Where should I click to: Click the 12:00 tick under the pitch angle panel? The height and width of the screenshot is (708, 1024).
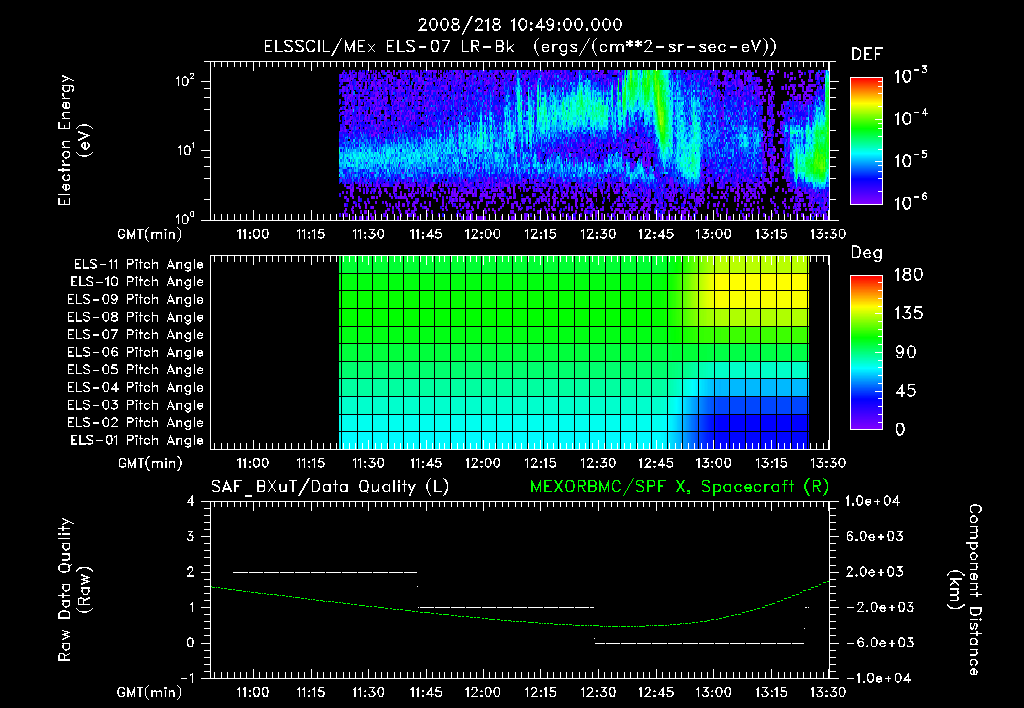pyautogui.click(x=483, y=463)
